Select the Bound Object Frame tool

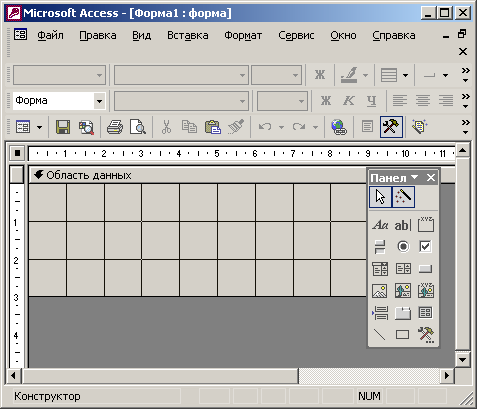(426, 291)
